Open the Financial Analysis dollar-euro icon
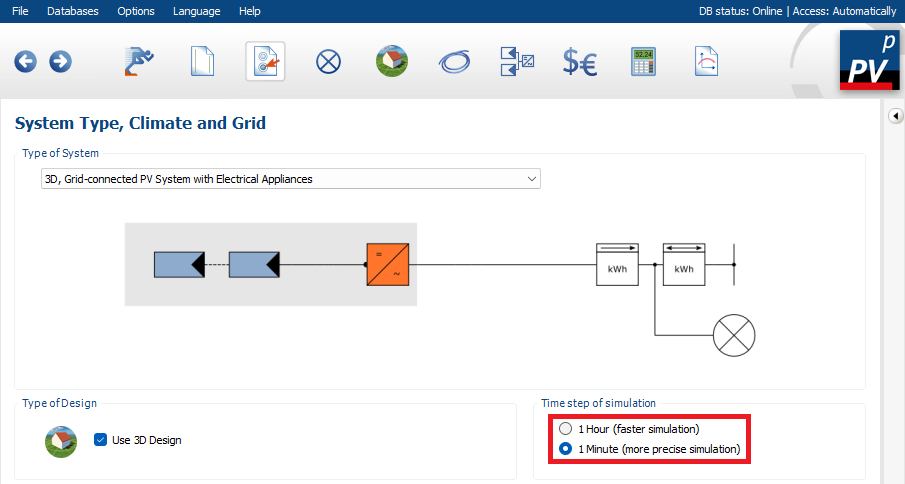This screenshot has height=484, width=905. point(579,62)
